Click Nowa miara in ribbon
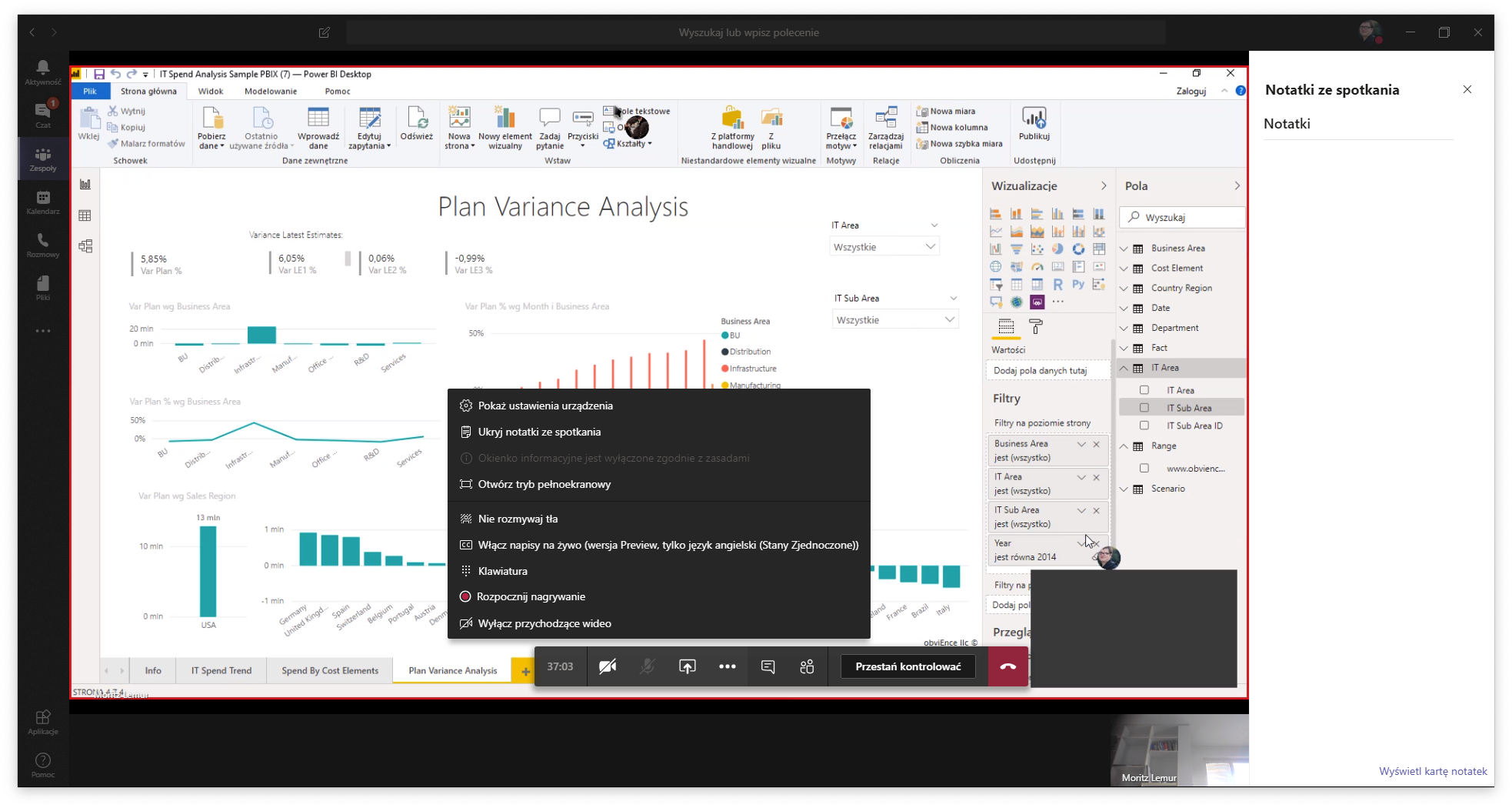The width and height of the screenshot is (1512, 808). (x=946, y=111)
